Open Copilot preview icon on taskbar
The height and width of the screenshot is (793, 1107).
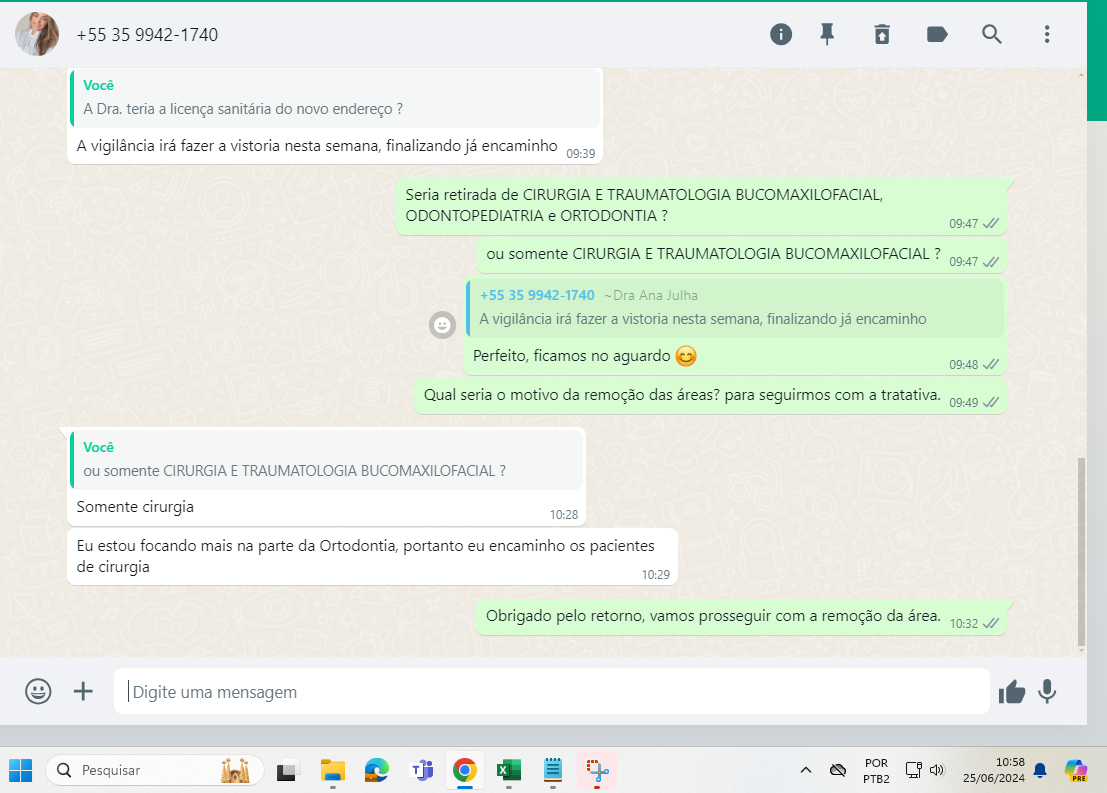[x=1077, y=770]
